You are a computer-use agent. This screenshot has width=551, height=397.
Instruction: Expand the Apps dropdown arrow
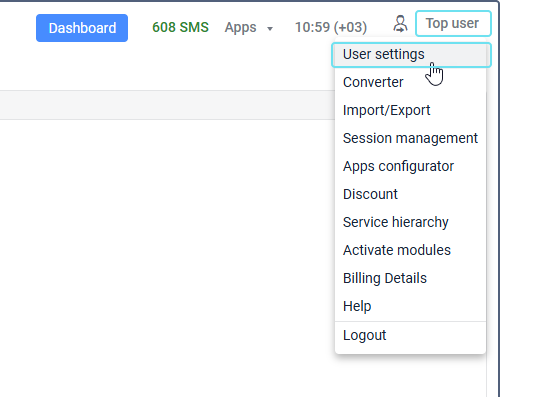[270, 29]
